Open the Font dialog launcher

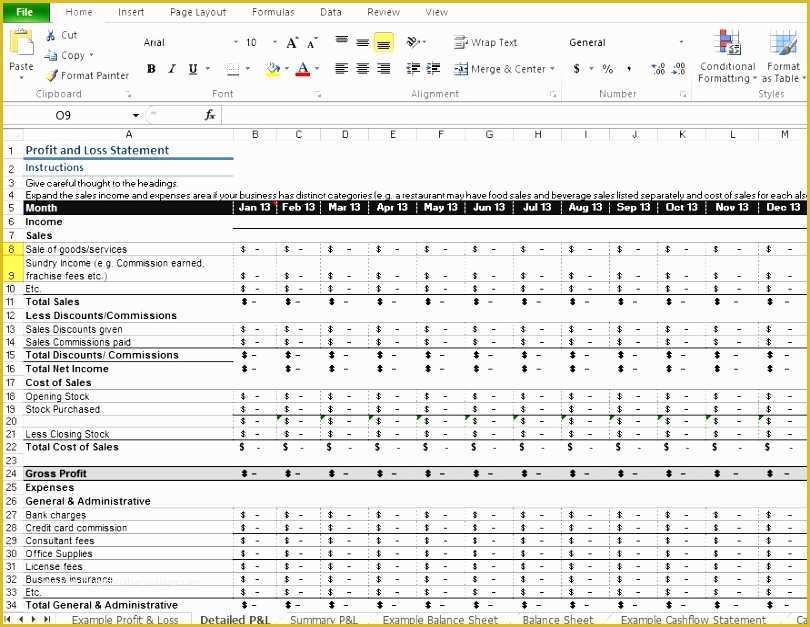(319, 95)
